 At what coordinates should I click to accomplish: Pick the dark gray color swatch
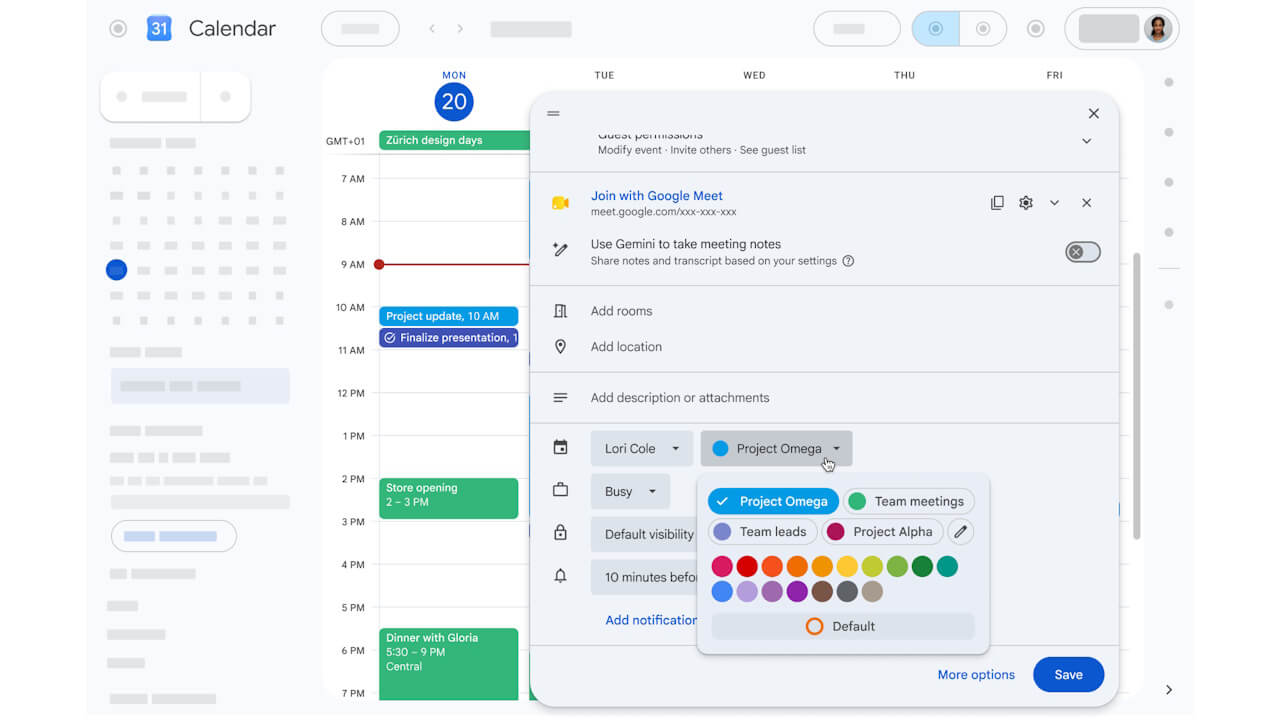pos(847,592)
